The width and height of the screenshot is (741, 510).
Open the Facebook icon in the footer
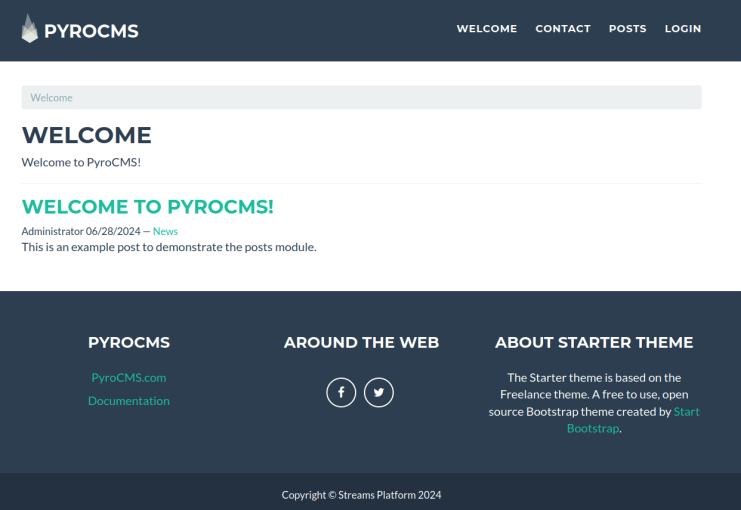coord(341,392)
